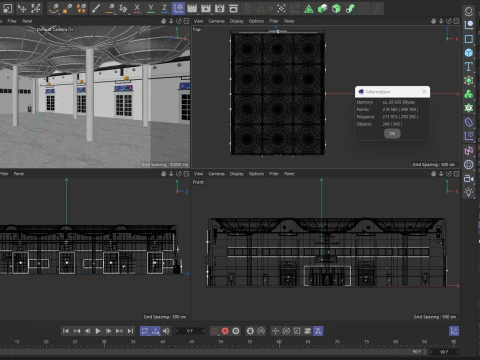Go to previous key in the timeline controls
Image resolution: width=480 pixels, height=360 pixels.
(x=77, y=331)
